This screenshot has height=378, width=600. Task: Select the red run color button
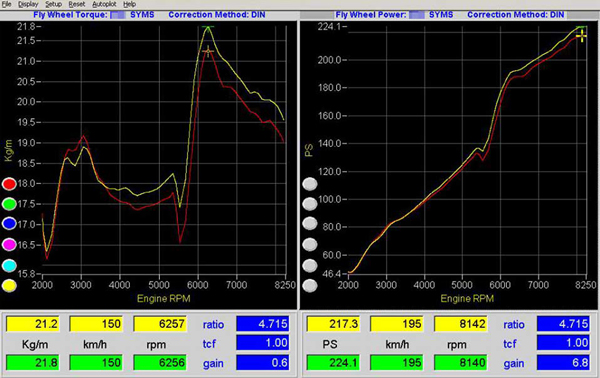pos(9,184)
